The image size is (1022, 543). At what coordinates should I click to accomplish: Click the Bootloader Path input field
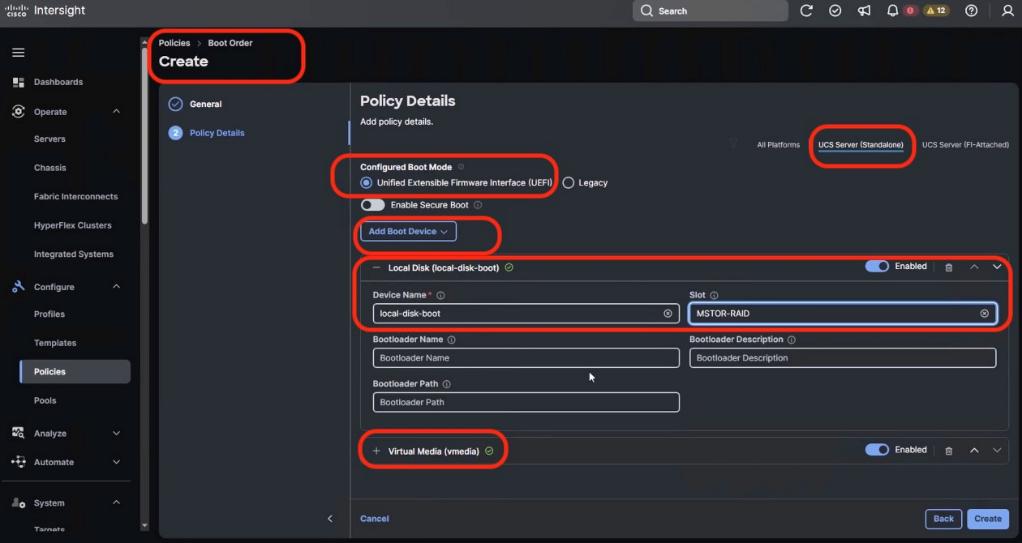(x=526, y=402)
